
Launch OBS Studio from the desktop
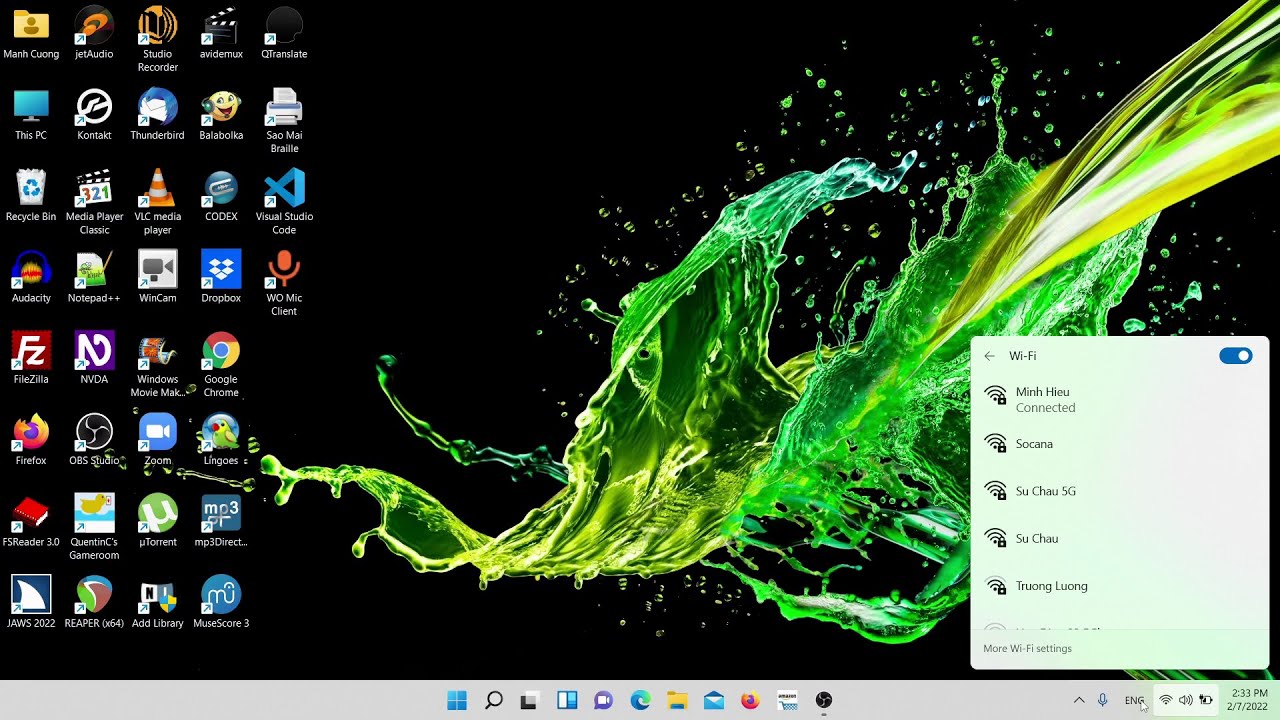pyautogui.click(x=94, y=441)
